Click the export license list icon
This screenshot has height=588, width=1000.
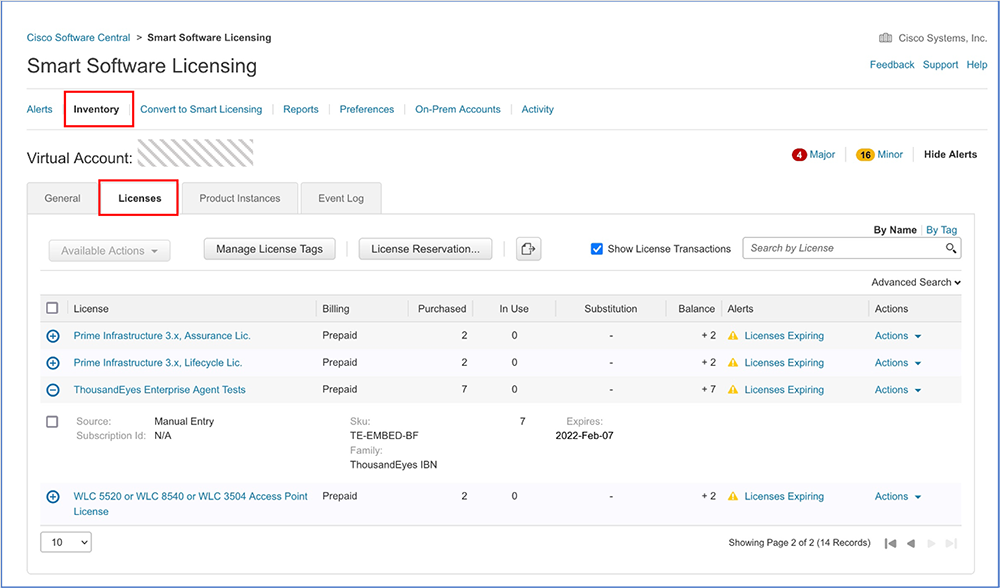(x=528, y=249)
